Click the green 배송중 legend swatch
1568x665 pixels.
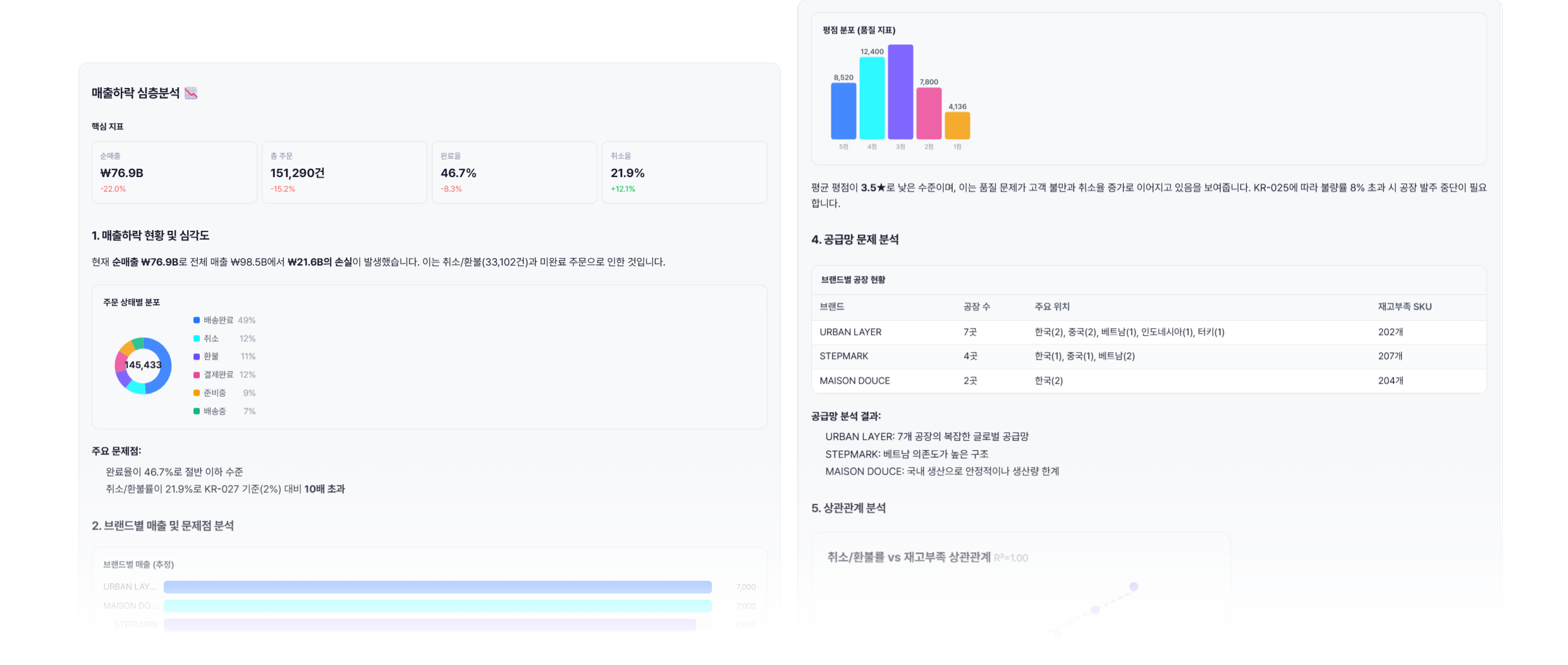point(197,412)
